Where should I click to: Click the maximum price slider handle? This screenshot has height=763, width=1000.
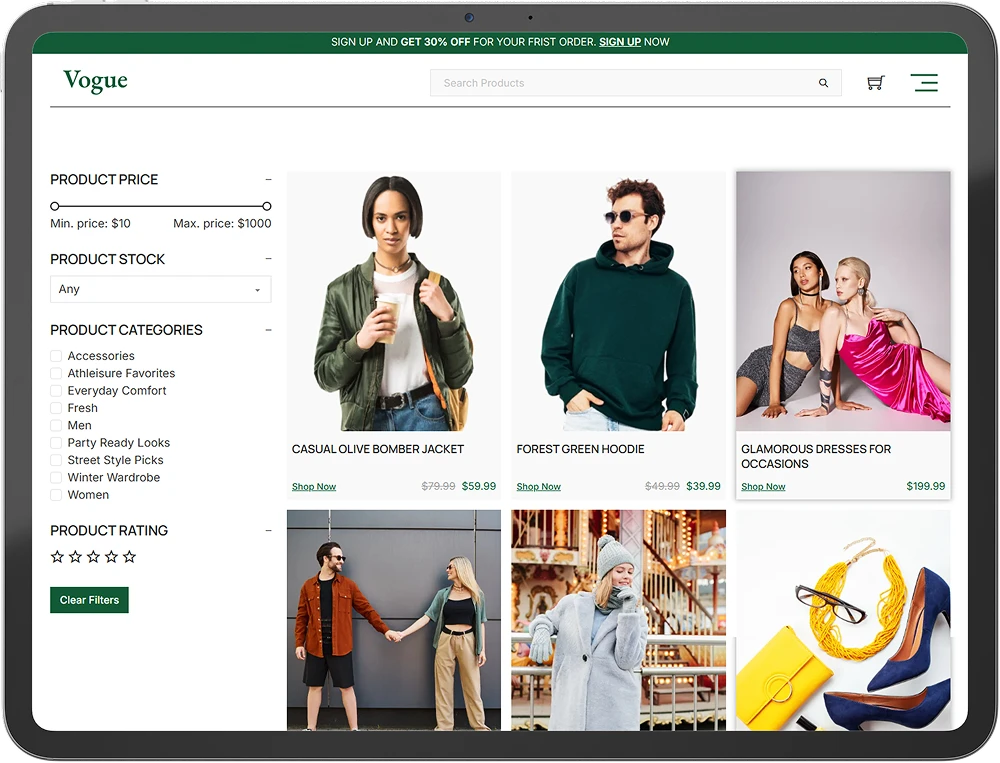267,206
